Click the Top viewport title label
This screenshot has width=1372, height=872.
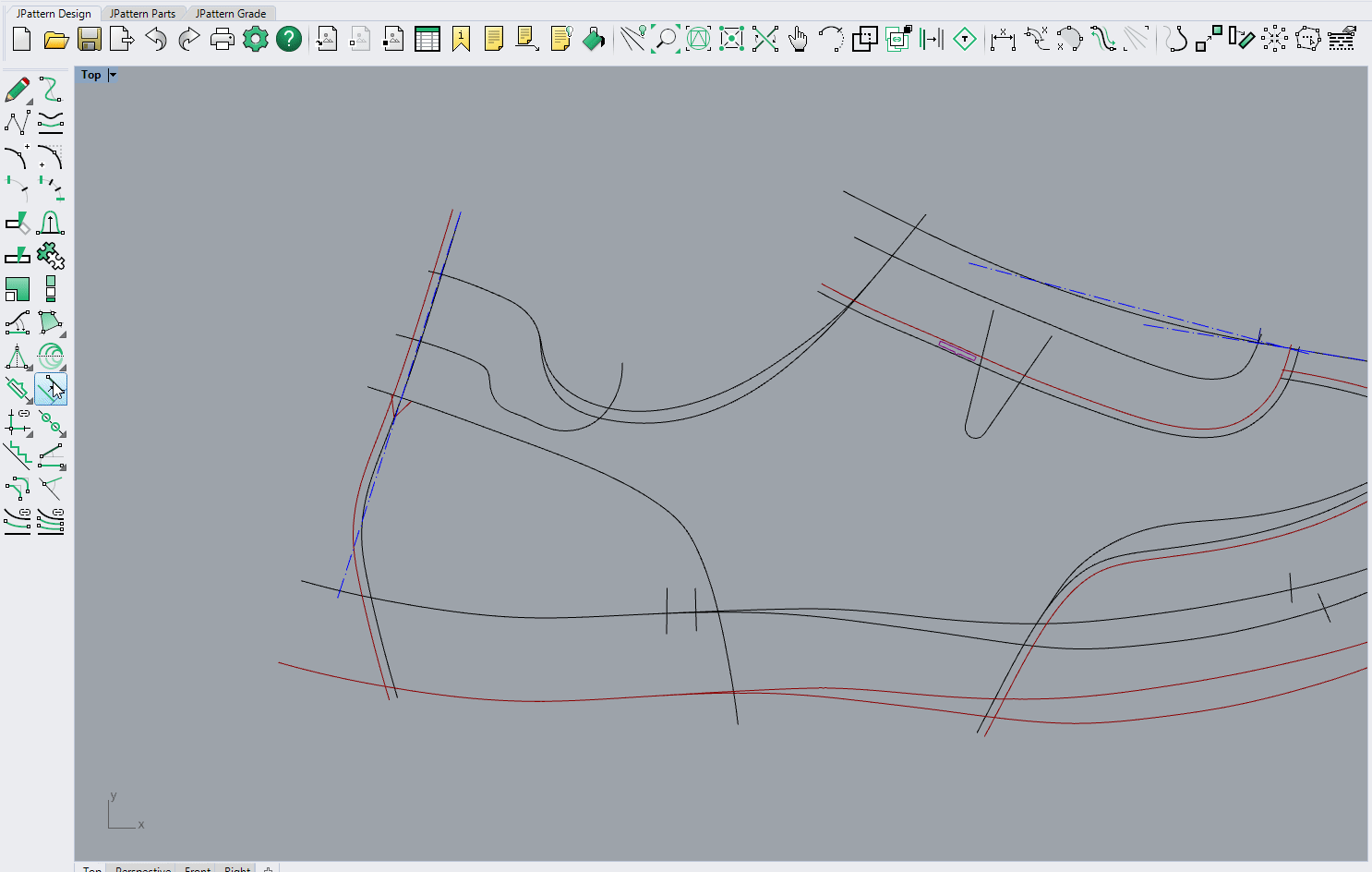[90, 75]
